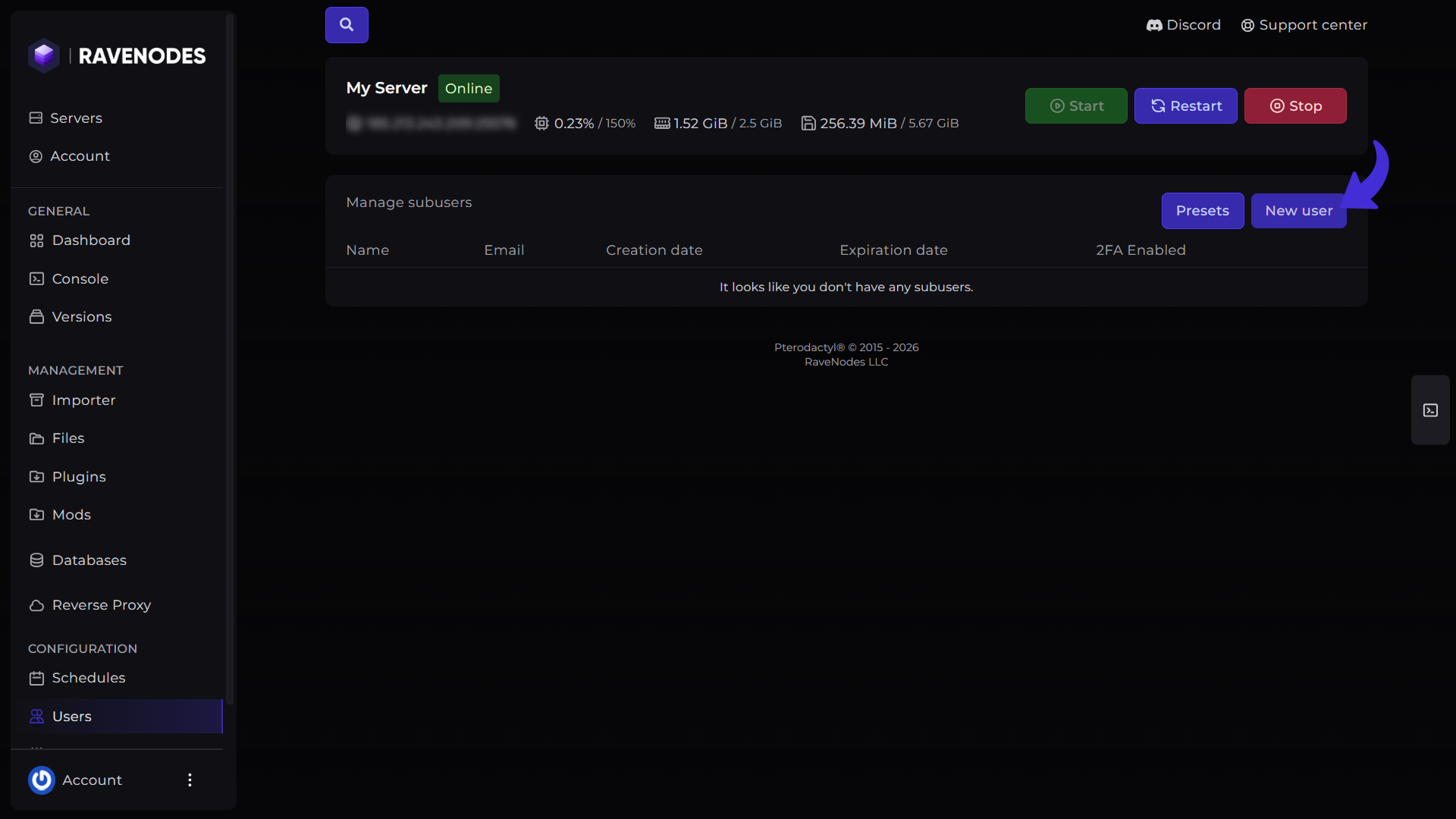This screenshot has height=819, width=1456.
Task: Click the Reverse Proxy cloud icon
Action: click(x=36, y=605)
